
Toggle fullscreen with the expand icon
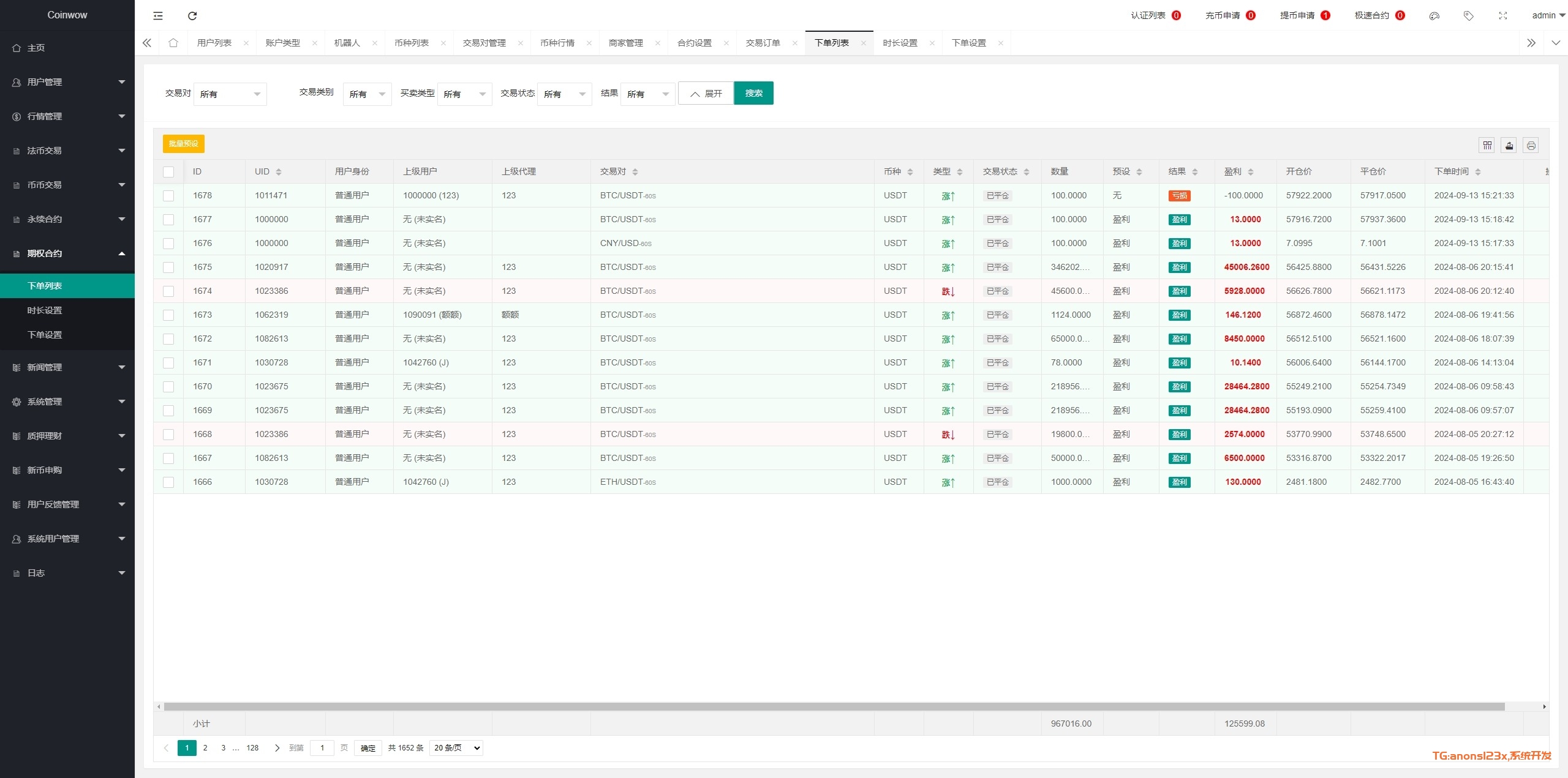pos(1502,16)
